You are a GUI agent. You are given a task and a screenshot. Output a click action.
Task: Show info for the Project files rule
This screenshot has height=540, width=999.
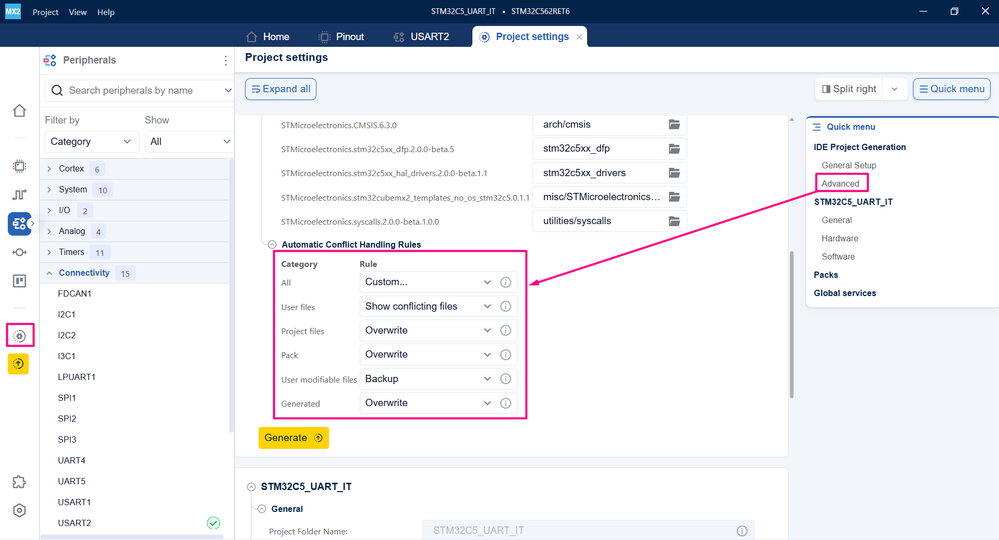pos(505,330)
